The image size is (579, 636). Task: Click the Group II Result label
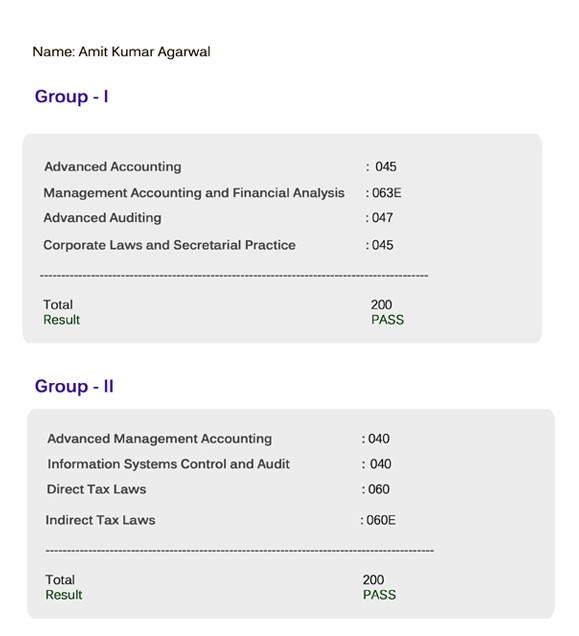click(64, 595)
